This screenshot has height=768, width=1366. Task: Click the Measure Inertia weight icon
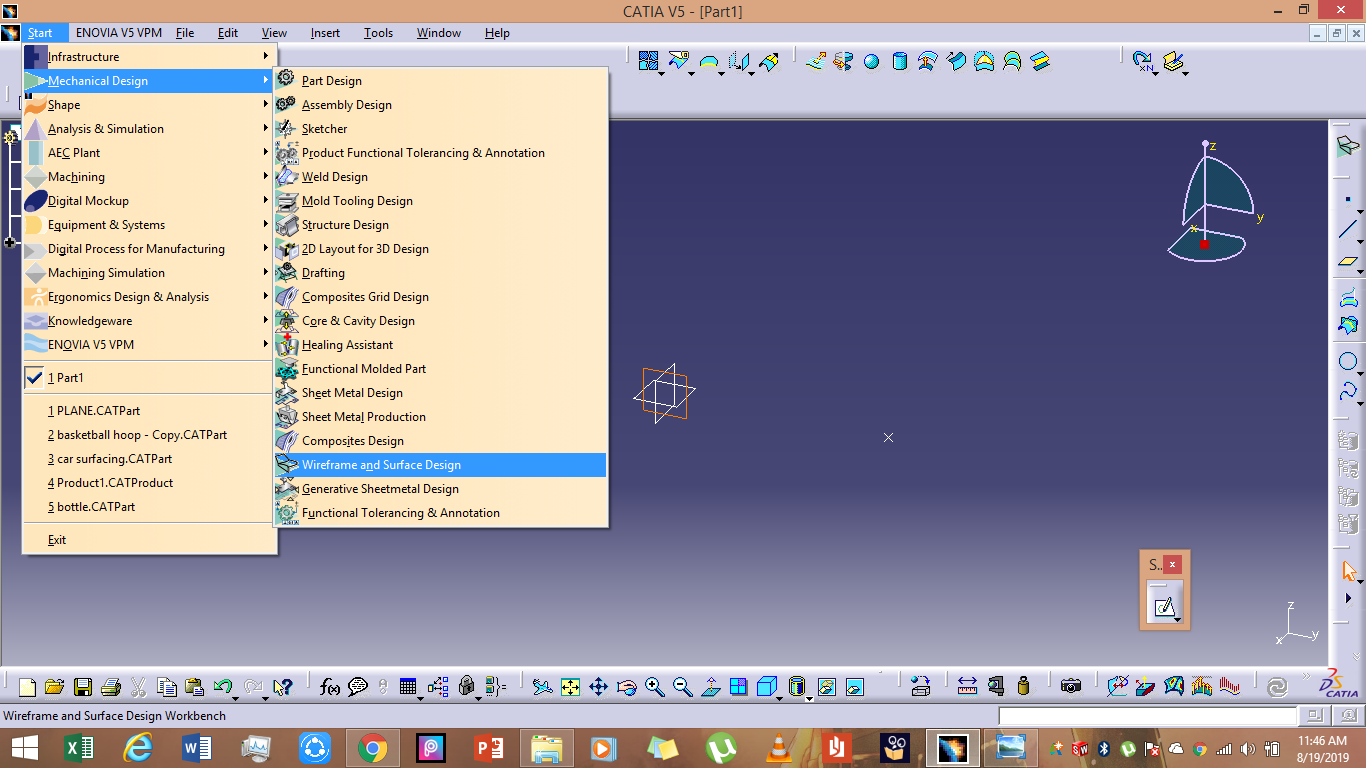1023,687
